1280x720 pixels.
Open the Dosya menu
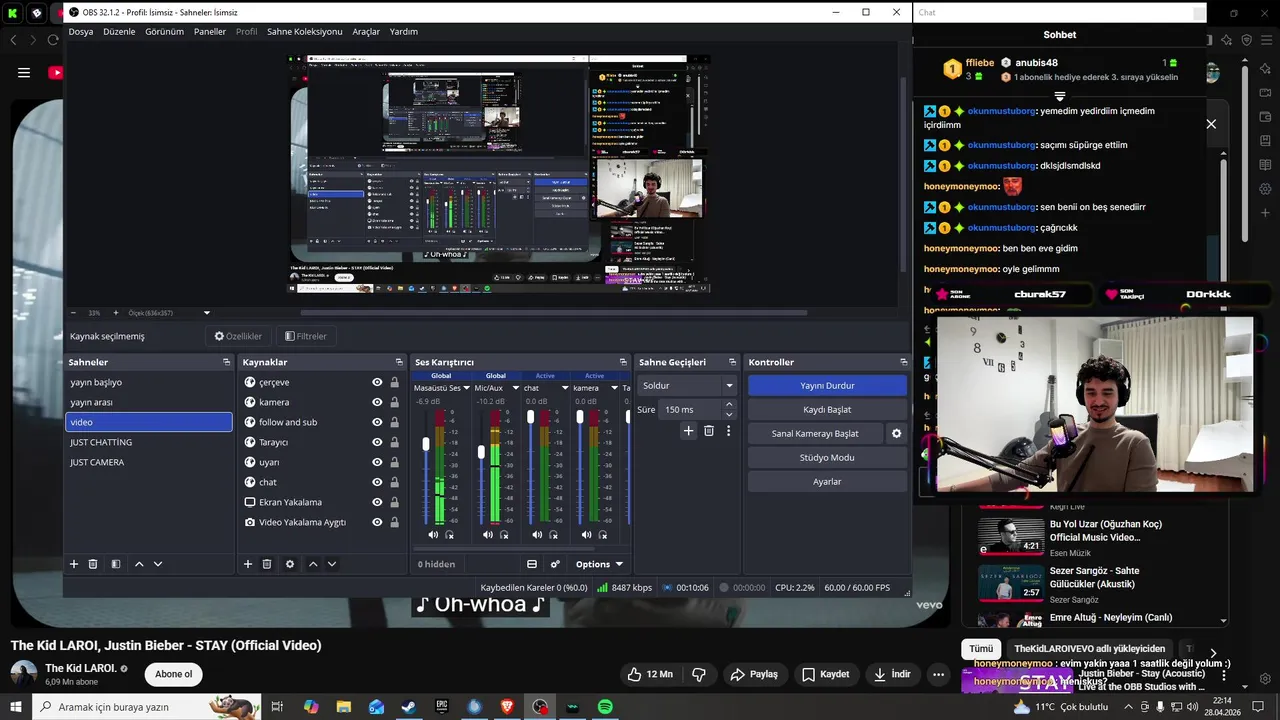click(81, 31)
